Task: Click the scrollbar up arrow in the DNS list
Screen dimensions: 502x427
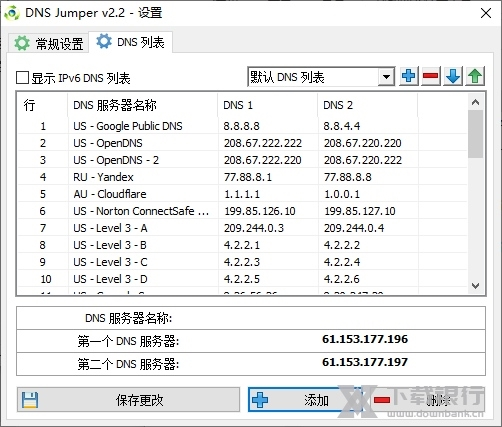Action: [x=476, y=102]
